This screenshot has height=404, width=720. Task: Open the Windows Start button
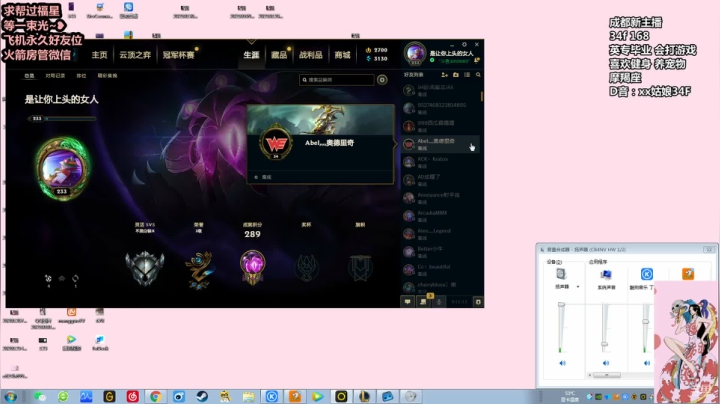10,397
